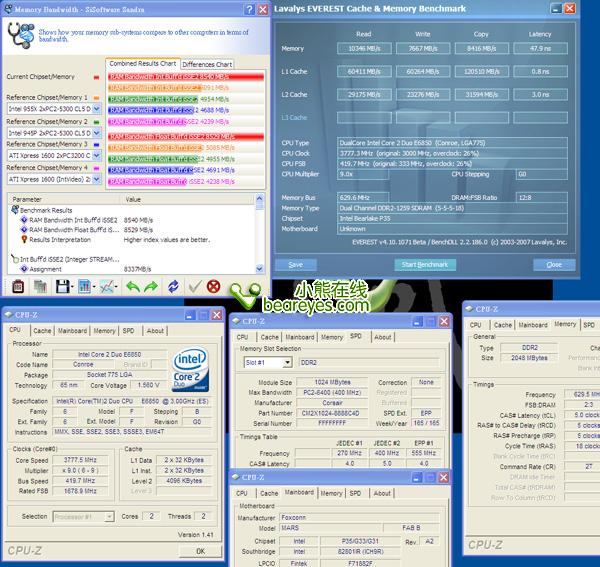Click the orange Reference Chipset/Memory 1 color marker

coord(96,98)
